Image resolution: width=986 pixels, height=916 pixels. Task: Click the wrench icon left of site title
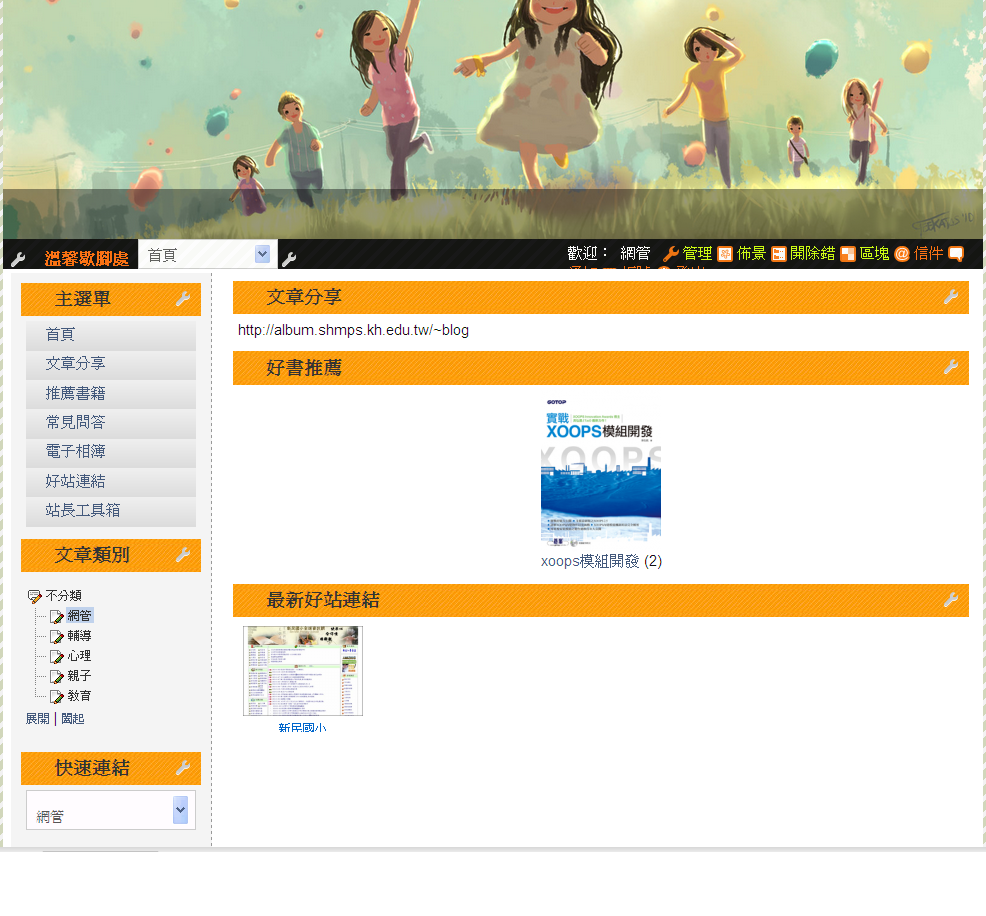click(x=18, y=259)
